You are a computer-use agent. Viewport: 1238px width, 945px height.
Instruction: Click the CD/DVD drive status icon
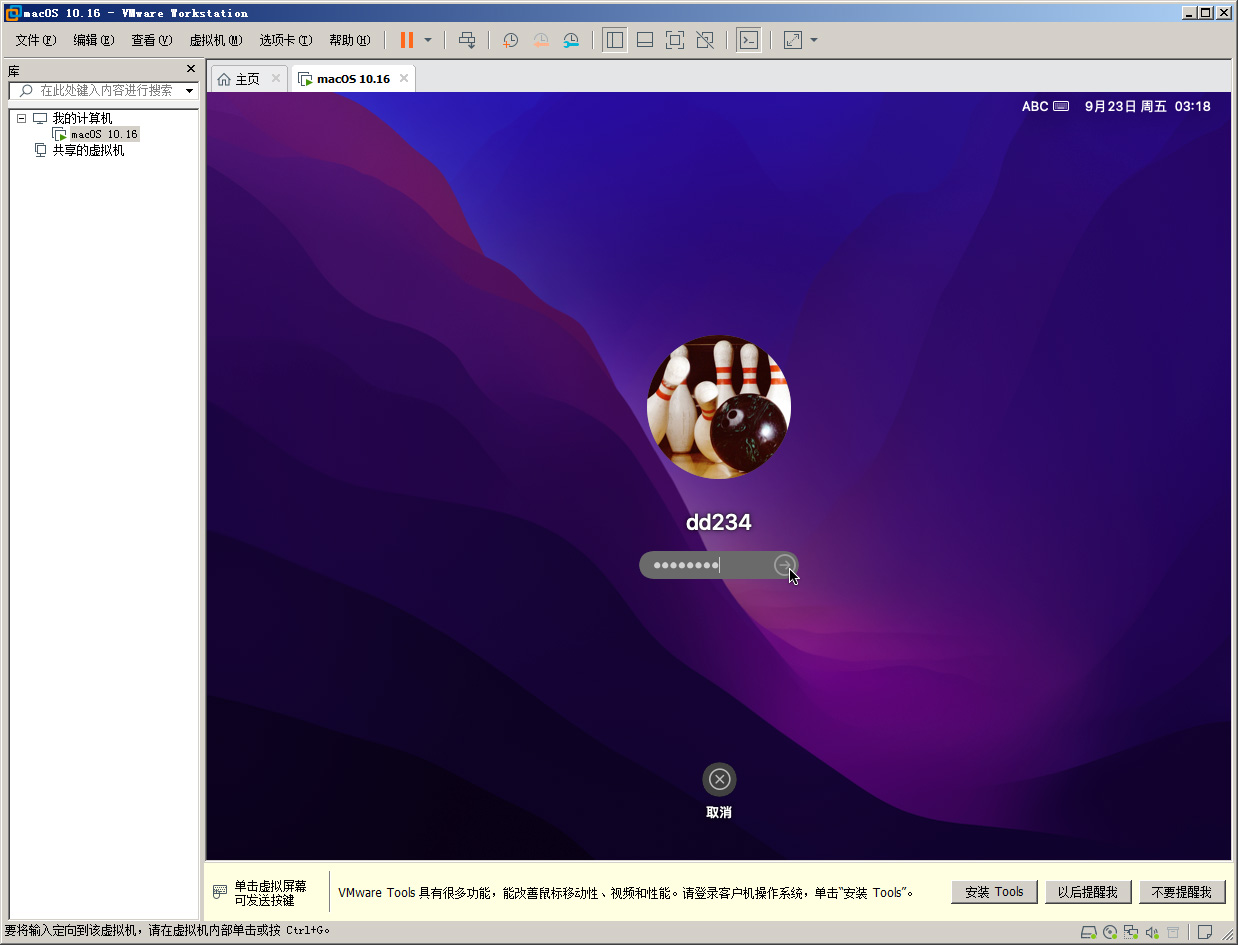coord(1110,932)
